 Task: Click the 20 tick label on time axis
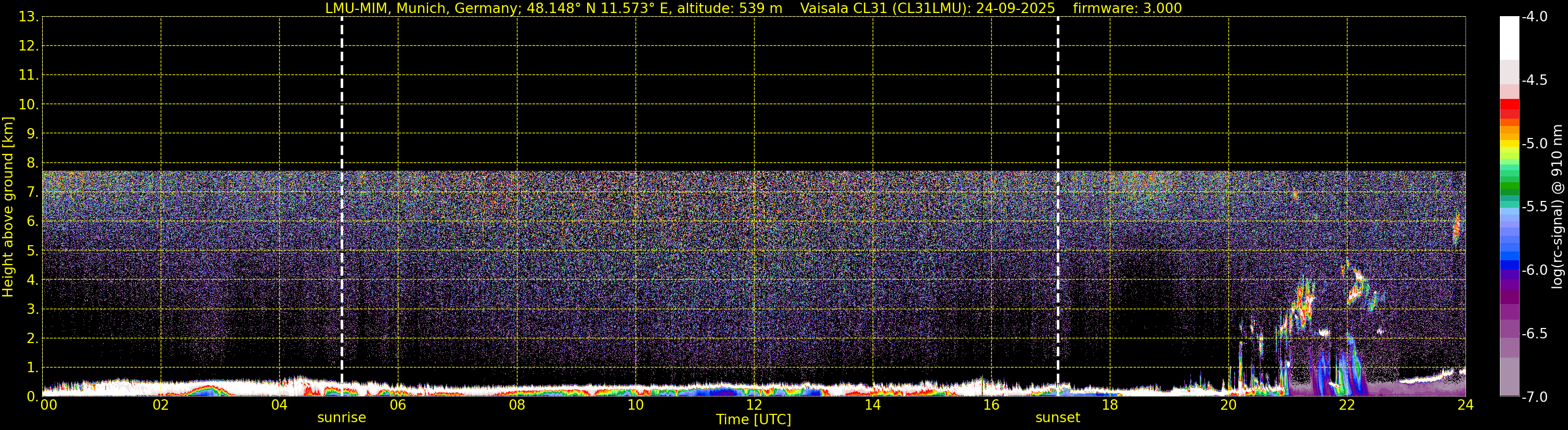[1228, 405]
